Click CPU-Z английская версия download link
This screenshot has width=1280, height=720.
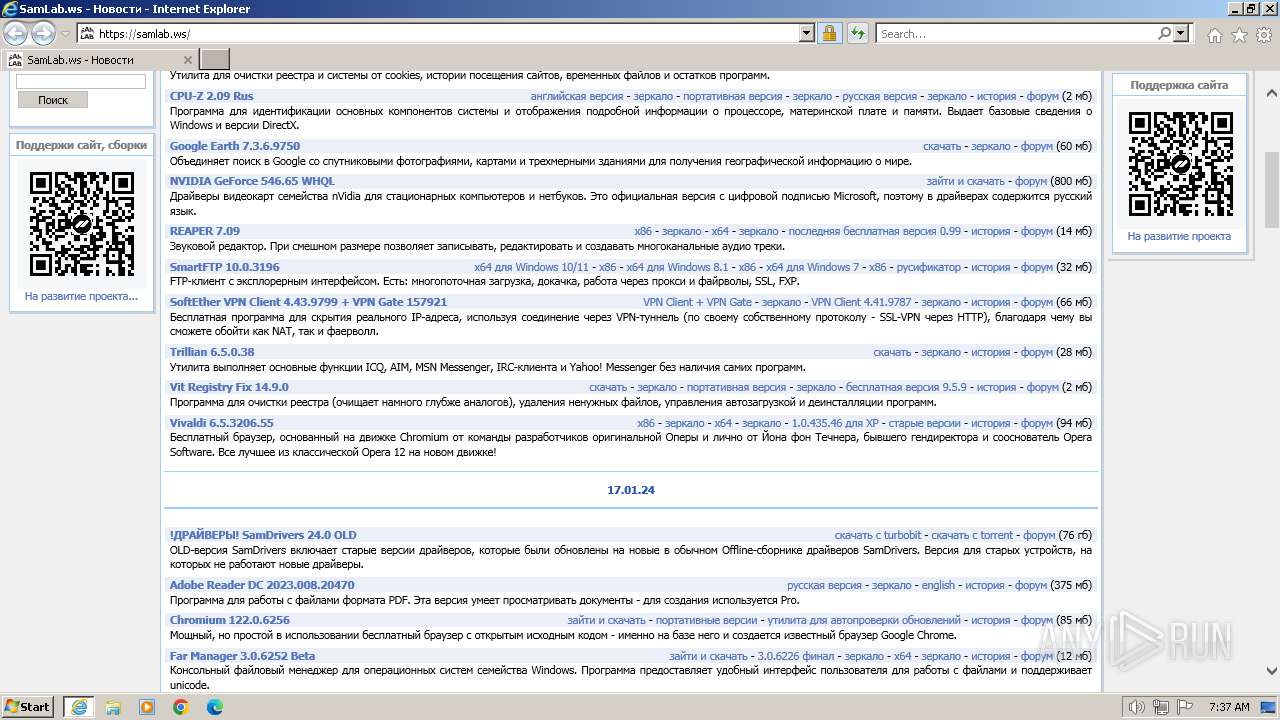pos(577,96)
